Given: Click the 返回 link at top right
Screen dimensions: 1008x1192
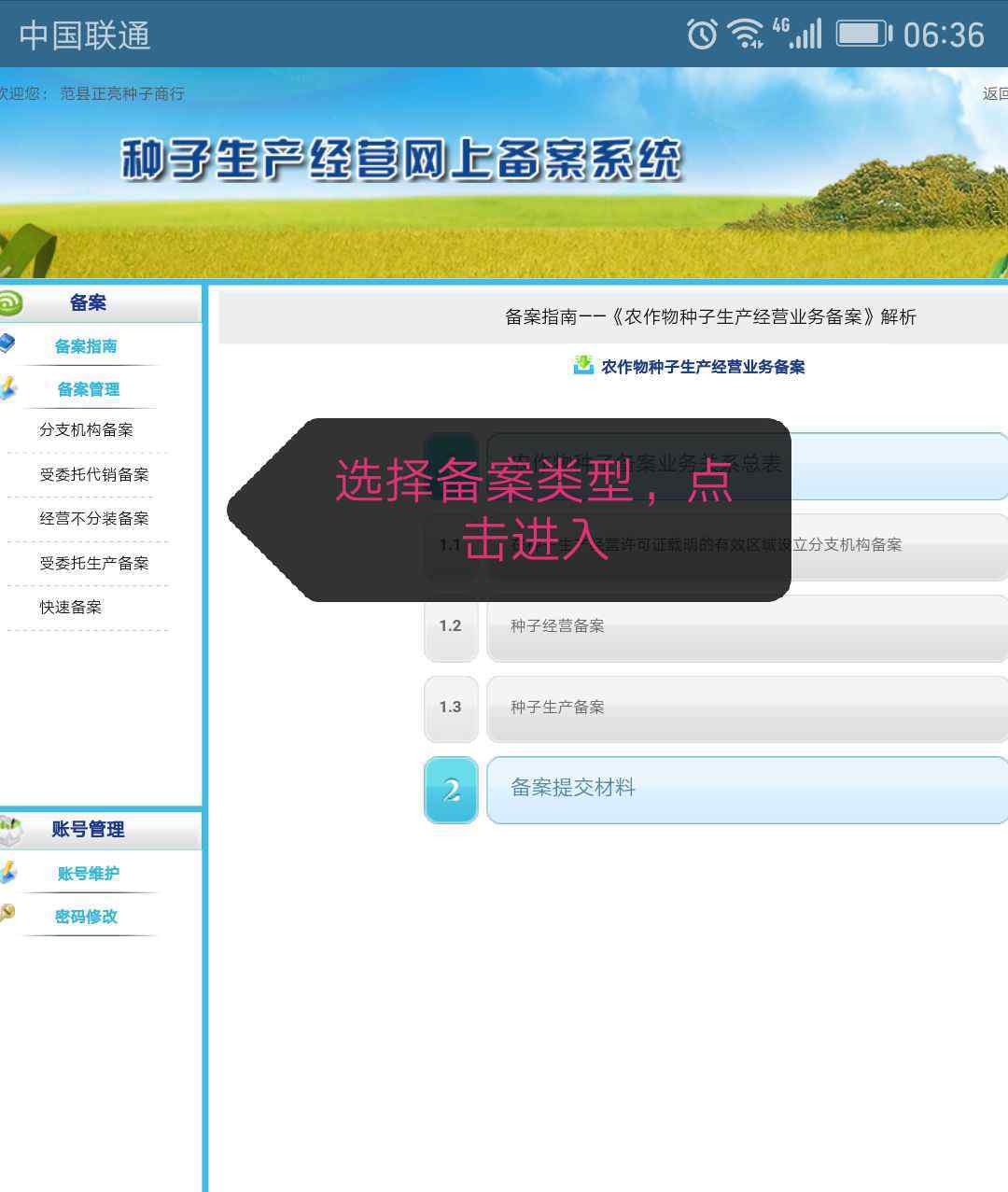Looking at the screenshot, I should tap(995, 93).
